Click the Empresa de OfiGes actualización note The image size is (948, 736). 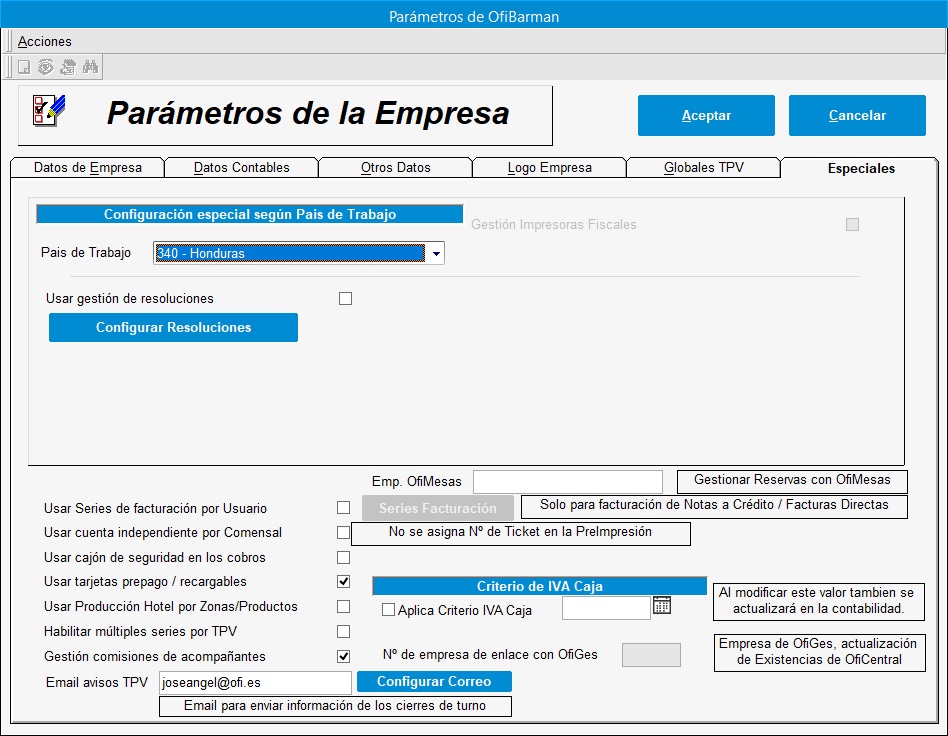click(x=819, y=652)
